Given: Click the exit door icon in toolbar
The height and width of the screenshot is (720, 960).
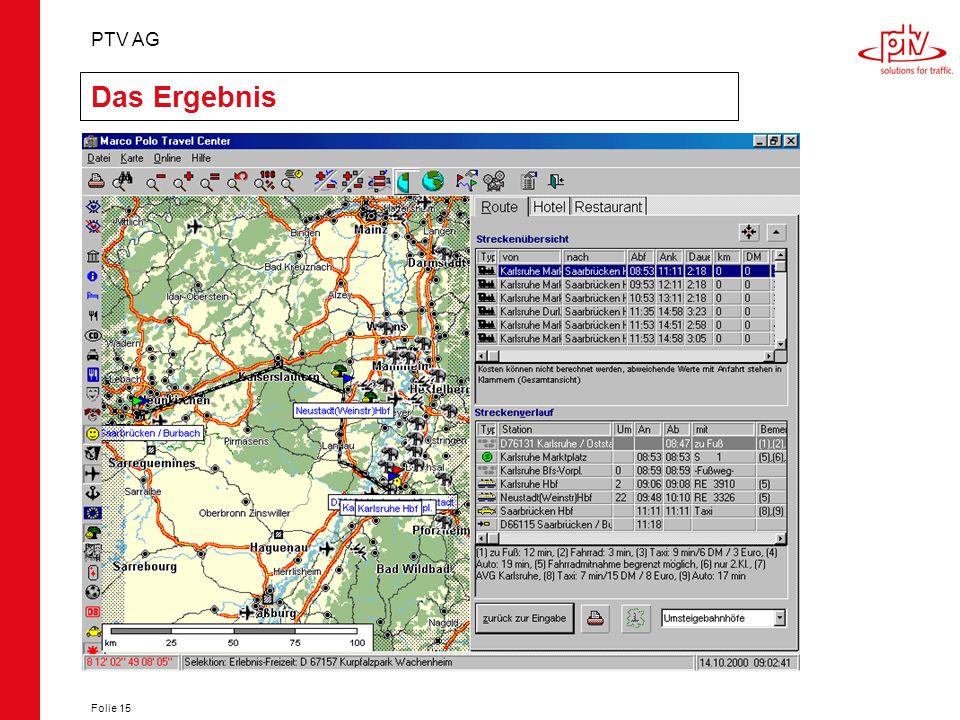Looking at the screenshot, I should 556,181.
